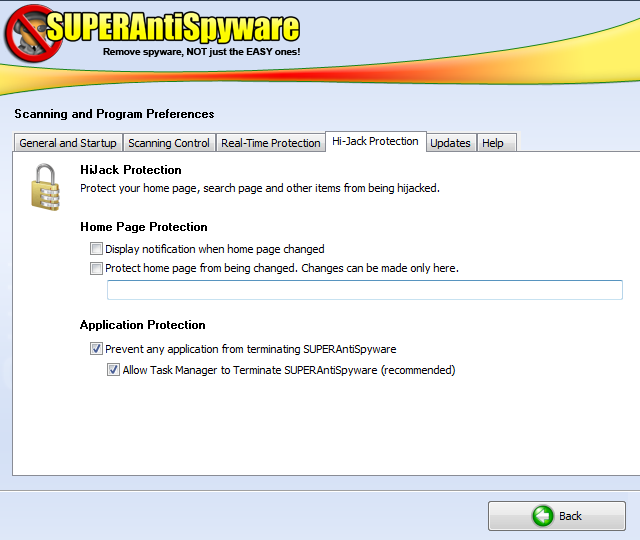This screenshot has height=540, width=640.
Task: Click the Application Protection section heading
Action: 143,325
